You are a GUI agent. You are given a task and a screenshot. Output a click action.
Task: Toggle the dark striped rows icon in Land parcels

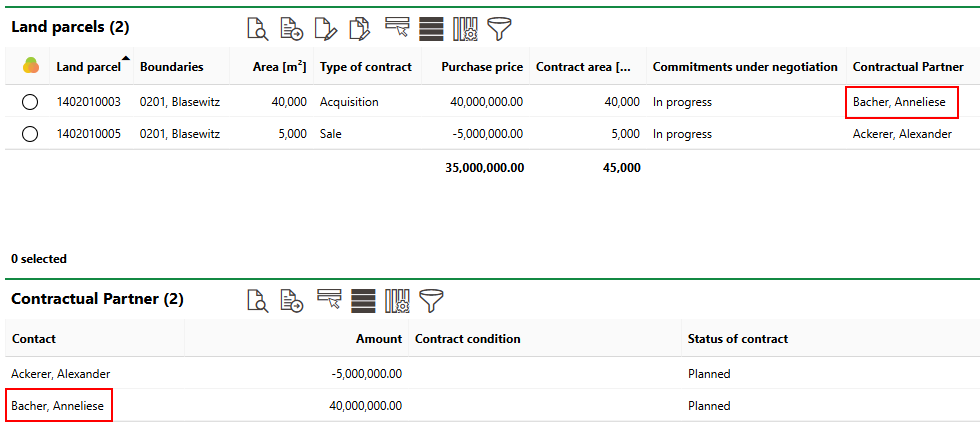pos(431,29)
